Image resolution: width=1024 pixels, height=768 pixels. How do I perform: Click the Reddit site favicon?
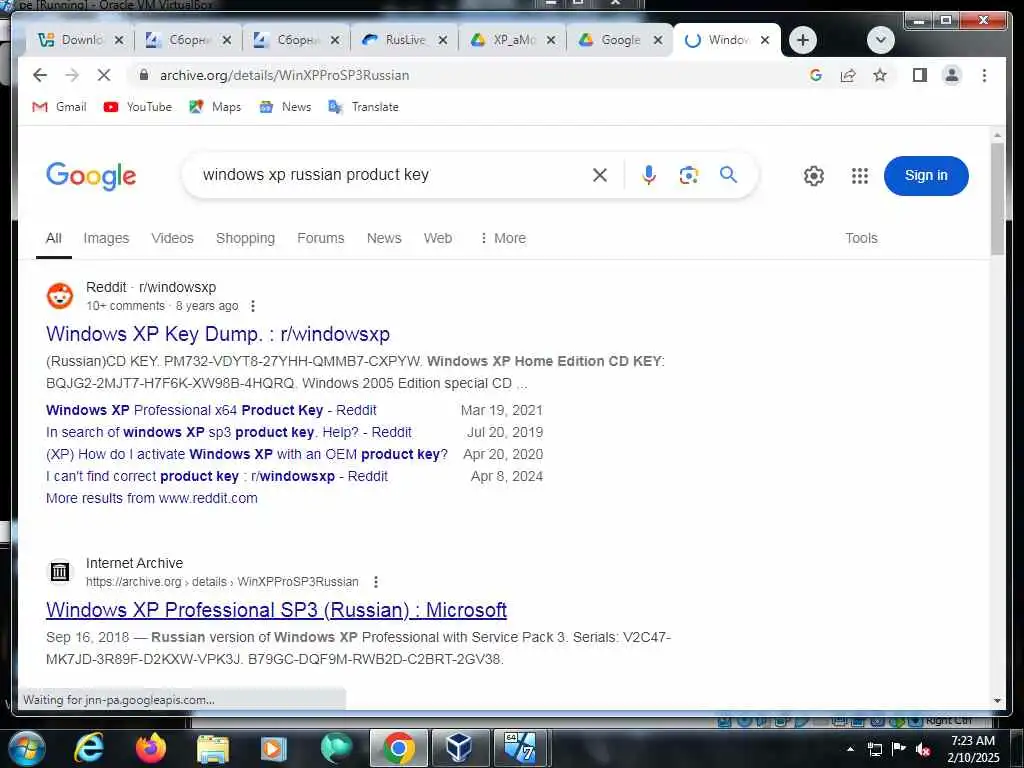[x=59, y=296]
